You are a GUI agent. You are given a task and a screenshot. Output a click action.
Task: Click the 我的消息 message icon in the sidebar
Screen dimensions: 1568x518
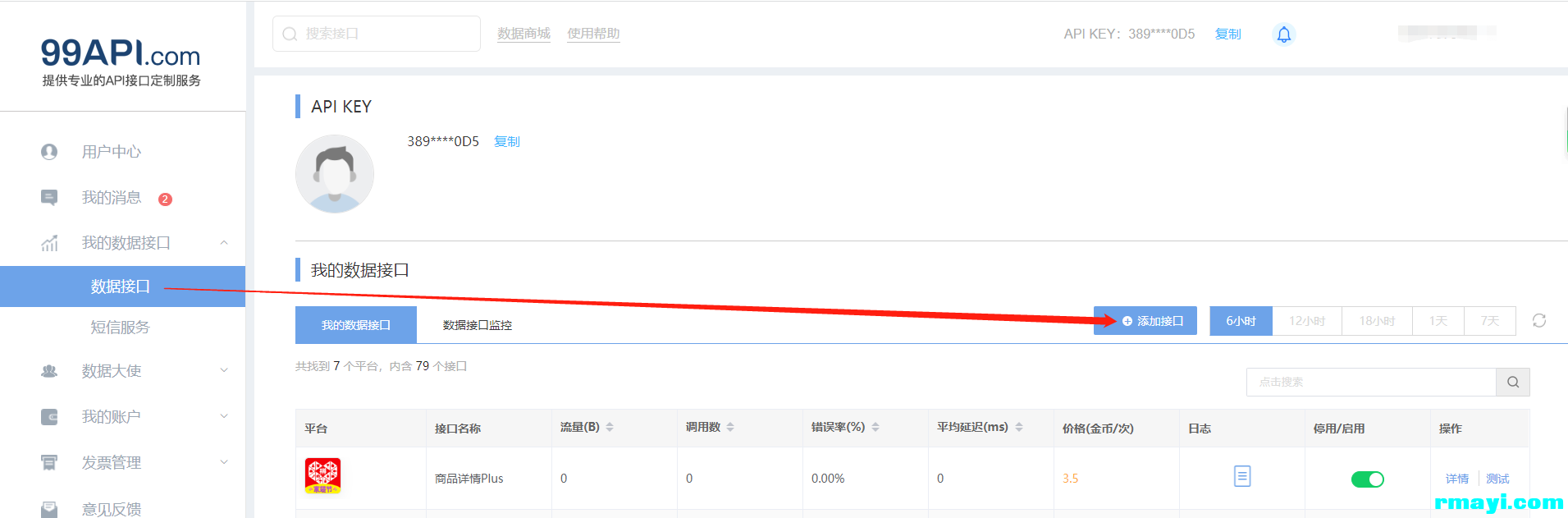click(x=49, y=198)
